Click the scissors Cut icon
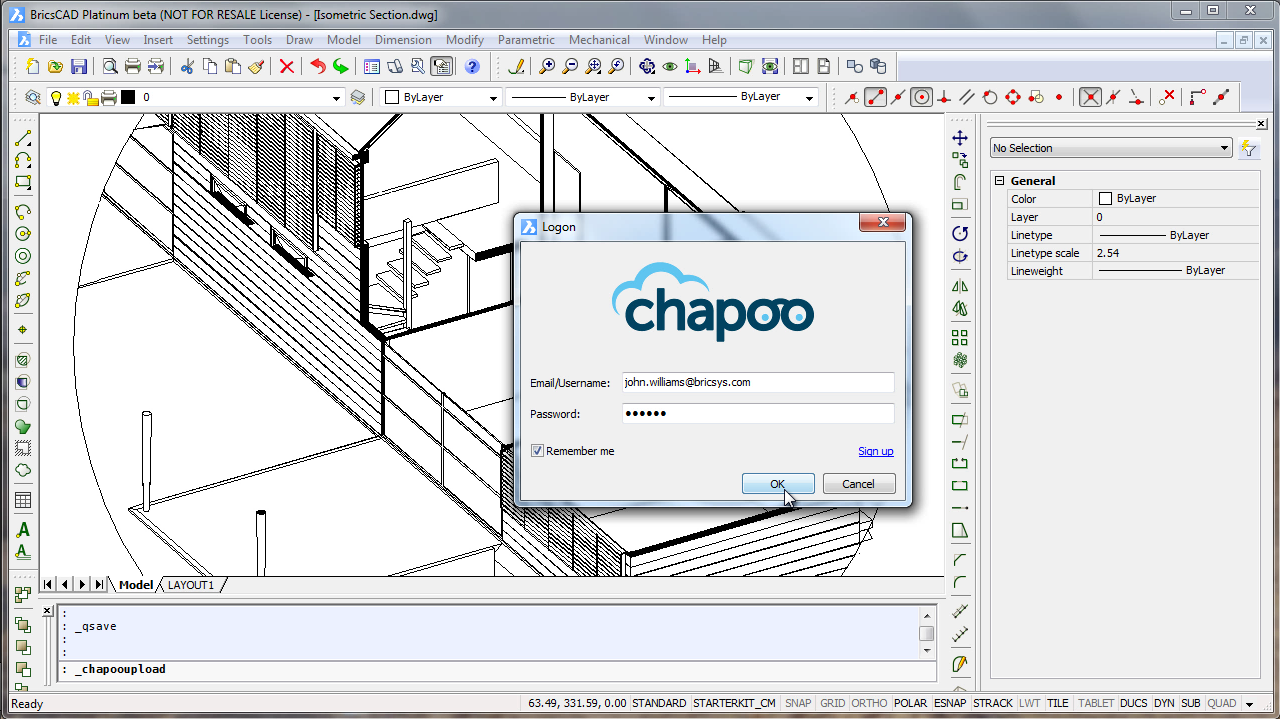Viewport: 1280px width, 719px height. click(x=187, y=67)
